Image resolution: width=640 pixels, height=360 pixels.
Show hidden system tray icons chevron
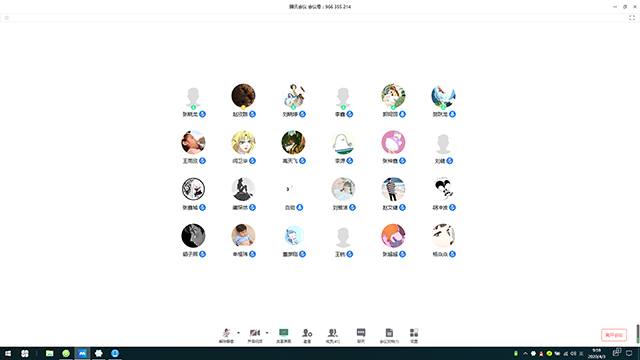pos(525,353)
